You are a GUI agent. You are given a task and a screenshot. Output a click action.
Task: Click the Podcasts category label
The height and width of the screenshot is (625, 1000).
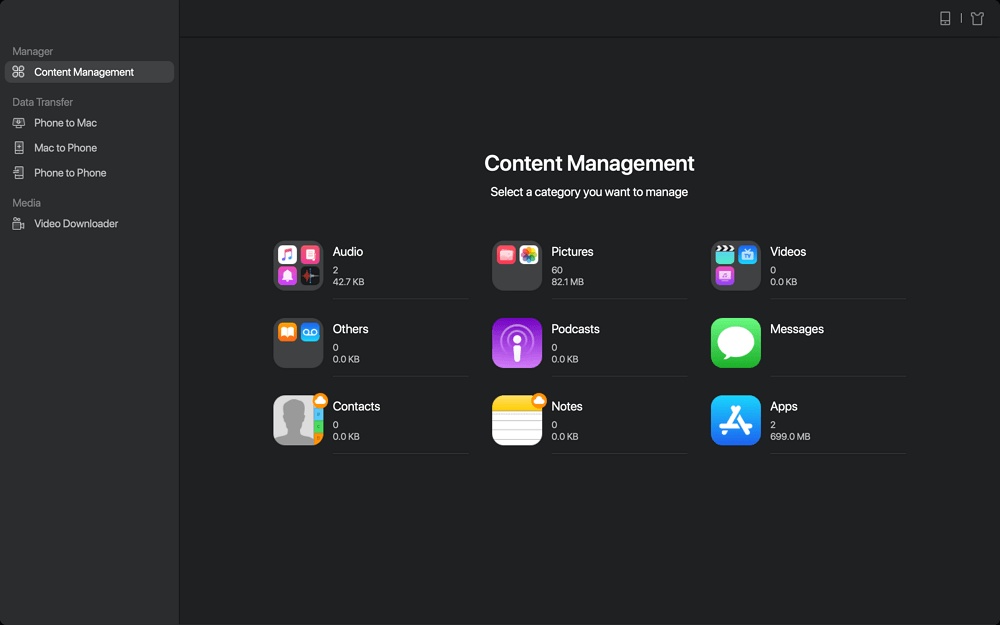click(575, 329)
